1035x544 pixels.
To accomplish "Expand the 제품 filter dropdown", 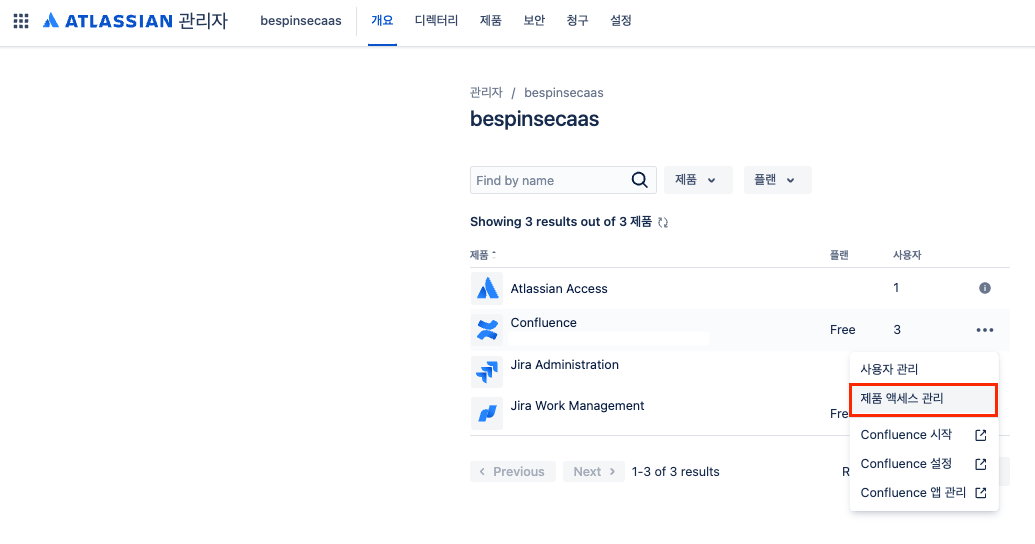I will pyautogui.click(x=697, y=180).
